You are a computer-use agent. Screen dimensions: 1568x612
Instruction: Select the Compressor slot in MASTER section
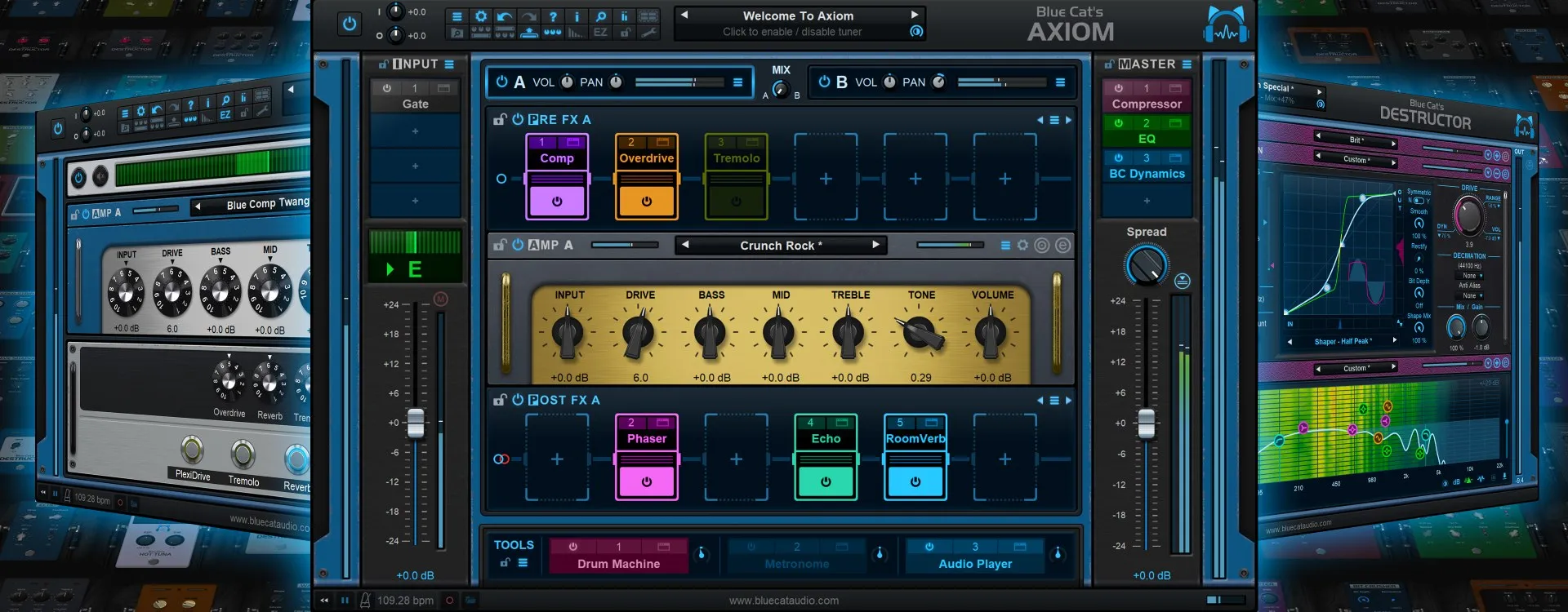pos(1147,96)
